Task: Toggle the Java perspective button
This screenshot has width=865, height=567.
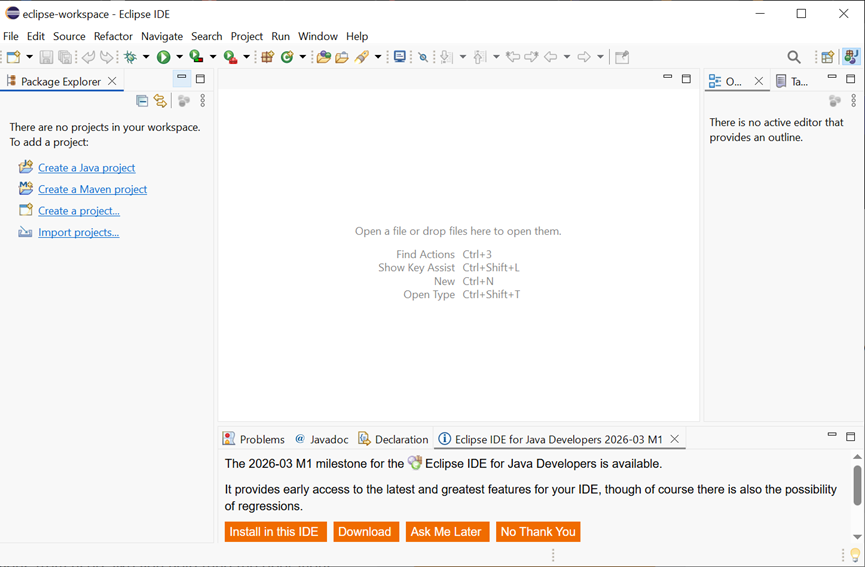Action: click(851, 56)
